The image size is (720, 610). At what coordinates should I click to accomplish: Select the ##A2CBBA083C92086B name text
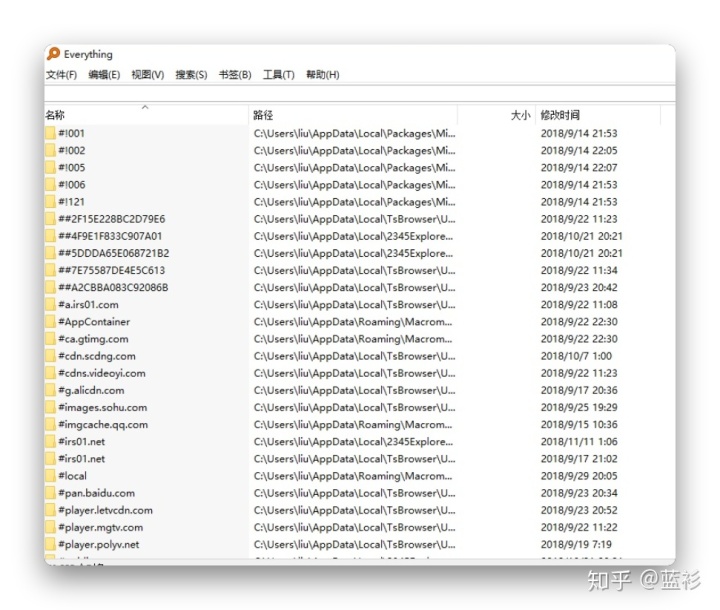click(x=113, y=288)
